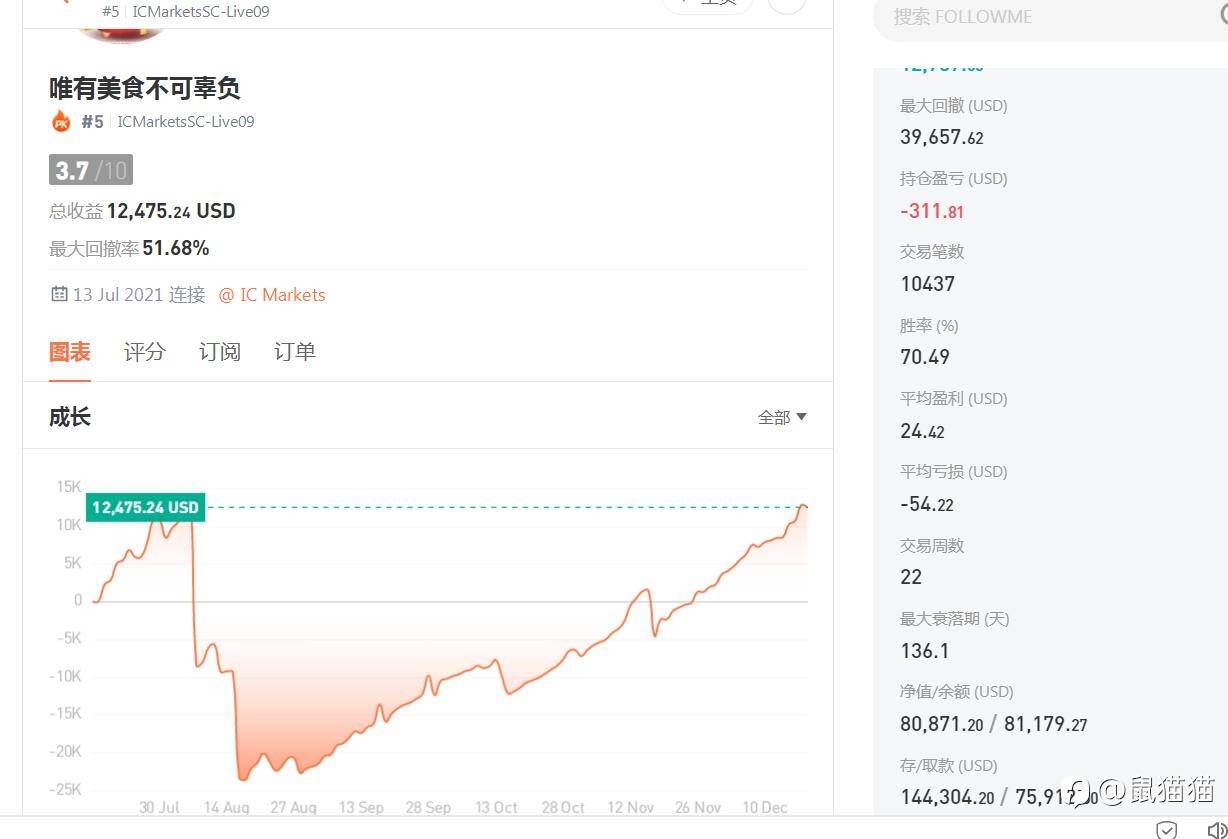
Task: Select the 订阅 tab
Action: coord(220,351)
